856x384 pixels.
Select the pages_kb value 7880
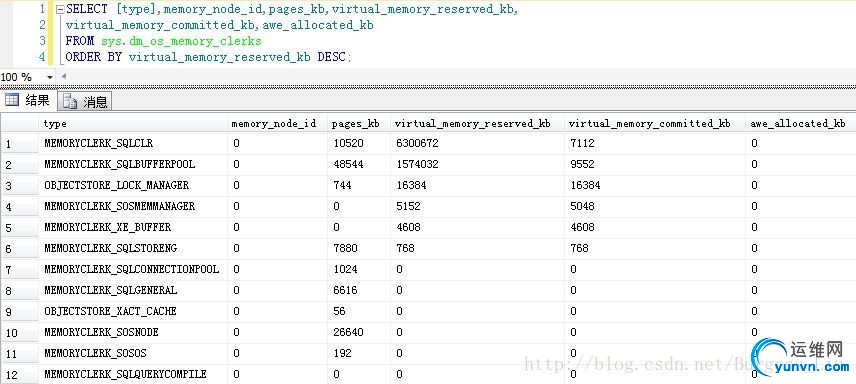click(346, 249)
